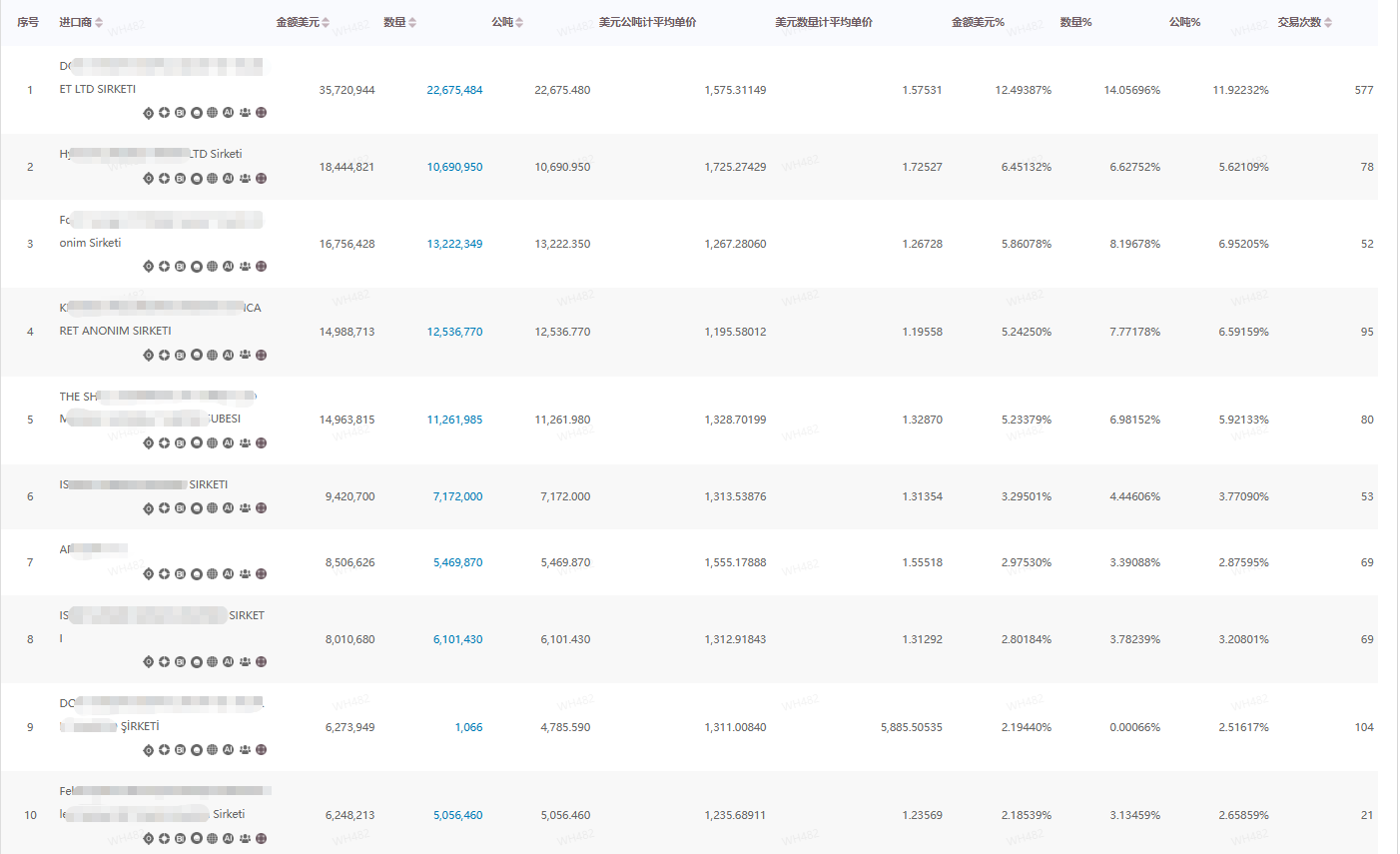Screen dimensions: 1400x854
Task: Click the BI icon in row 8
Action: (x=181, y=662)
